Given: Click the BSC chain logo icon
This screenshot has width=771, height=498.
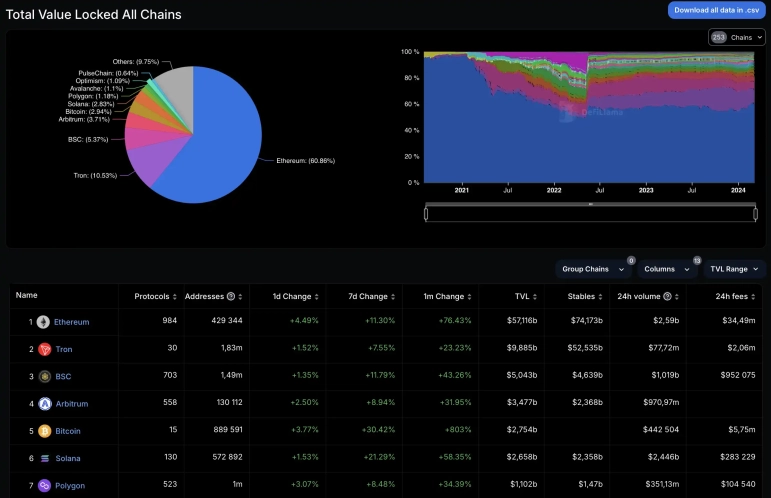Looking at the screenshot, I should point(44,377).
